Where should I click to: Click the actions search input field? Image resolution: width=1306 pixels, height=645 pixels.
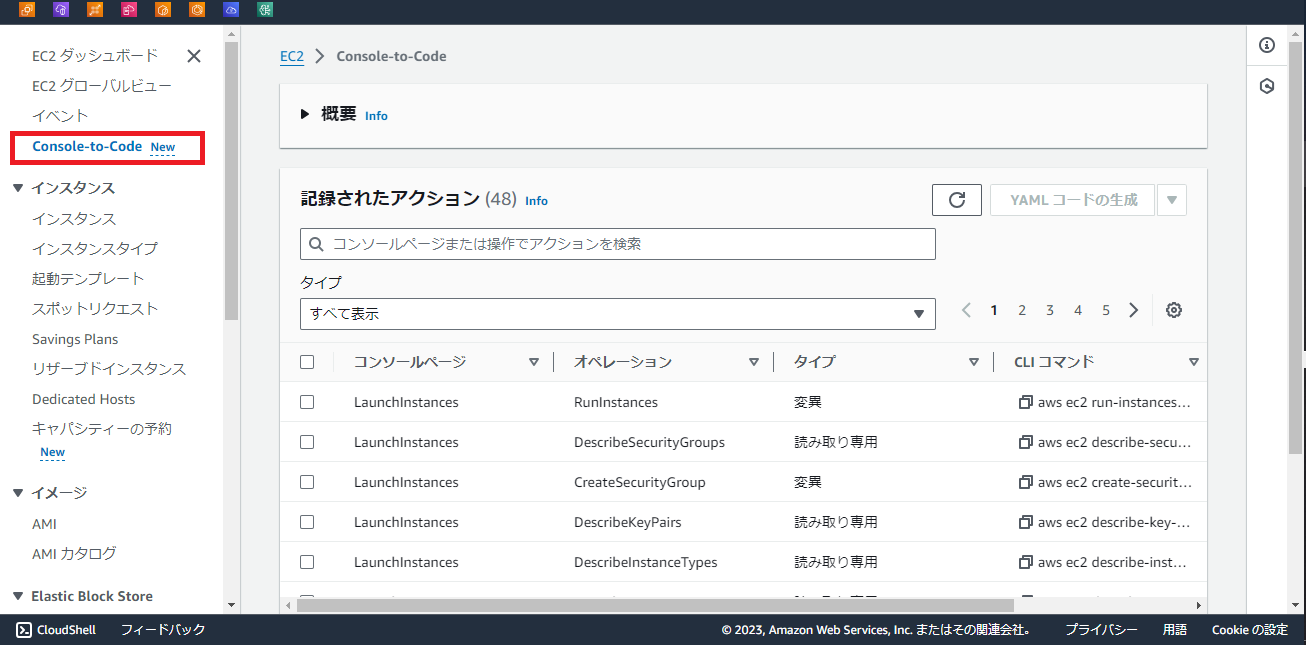point(618,244)
